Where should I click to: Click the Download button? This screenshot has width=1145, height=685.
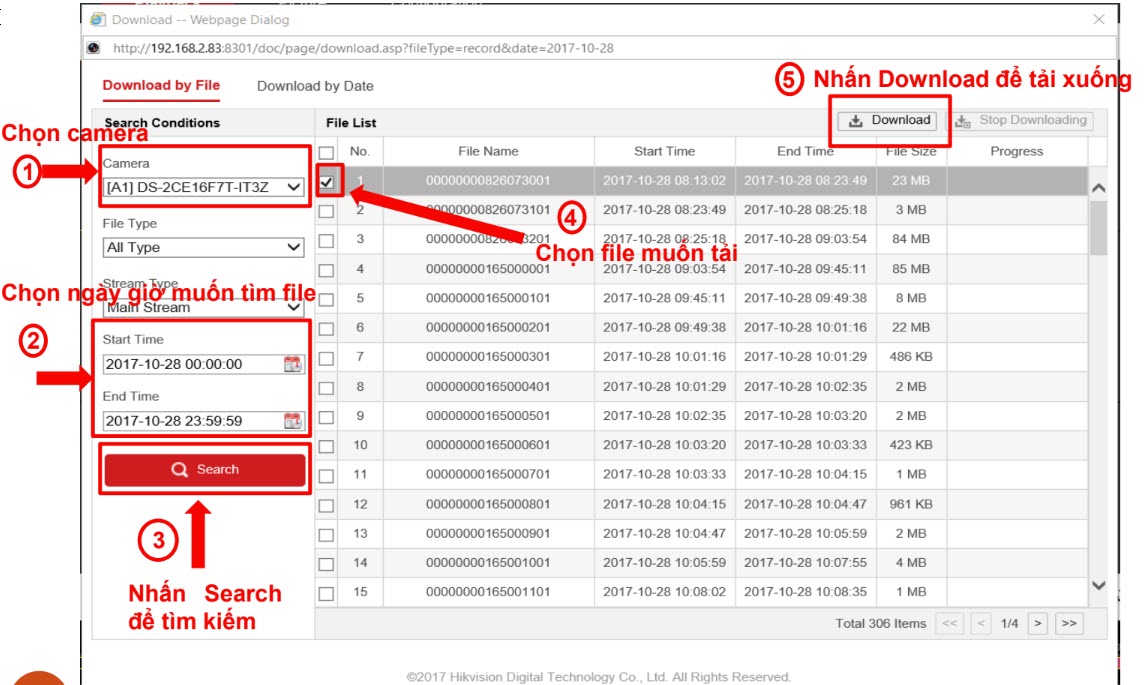pyautogui.click(x=889, y=120)
